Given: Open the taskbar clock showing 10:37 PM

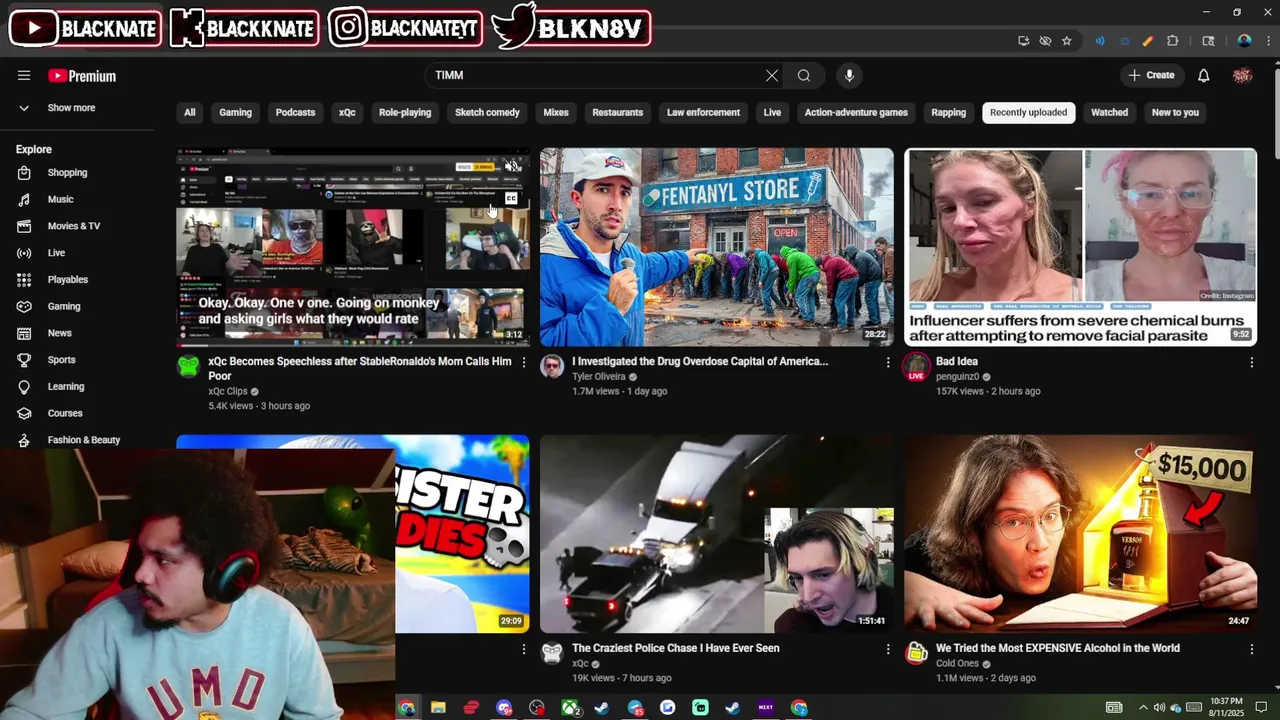Looking at the screenshot, I should pyautogui.click(x=1226, y=708).
